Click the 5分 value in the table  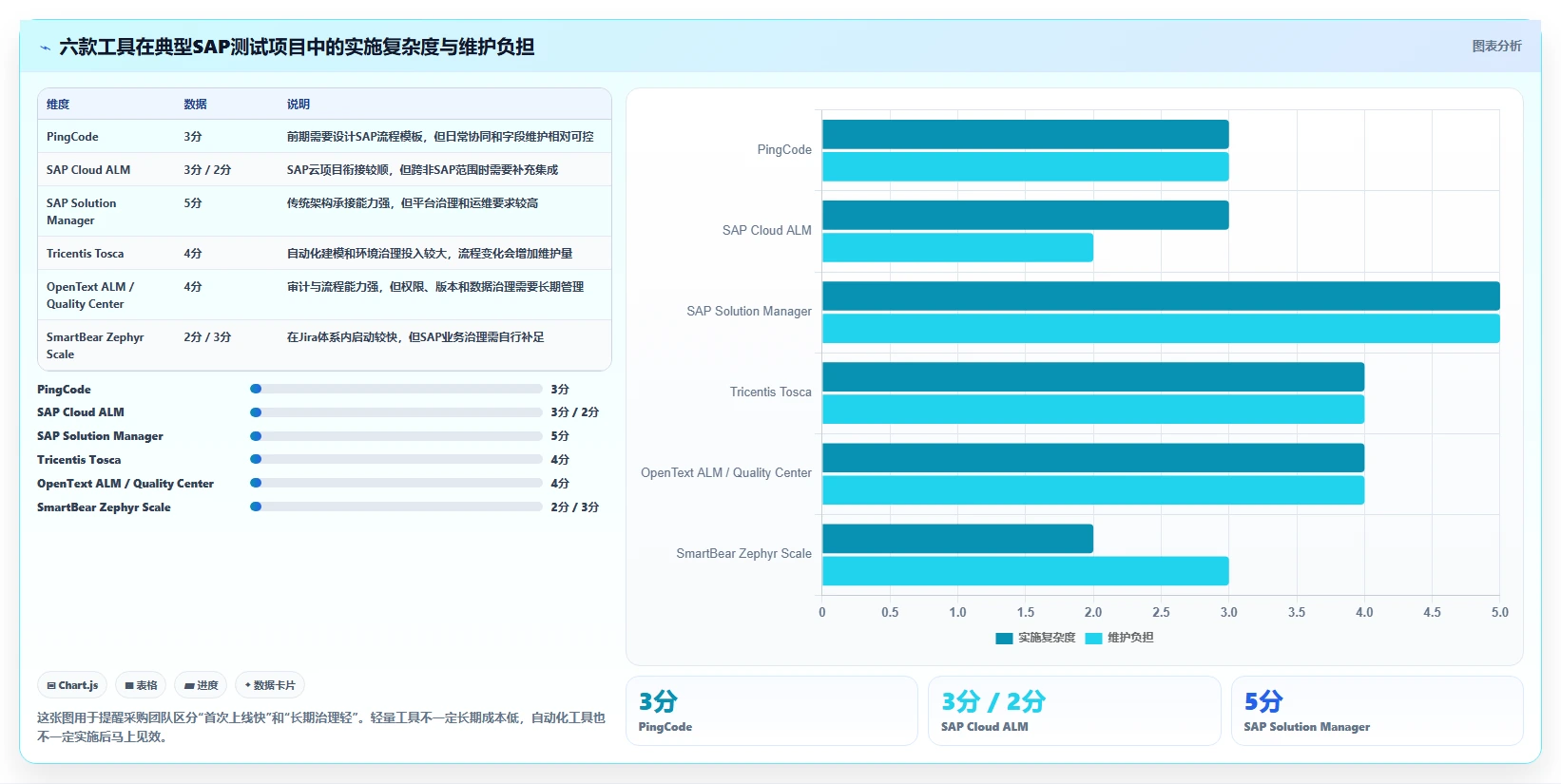pyautogui.click(x=193, y=203)
